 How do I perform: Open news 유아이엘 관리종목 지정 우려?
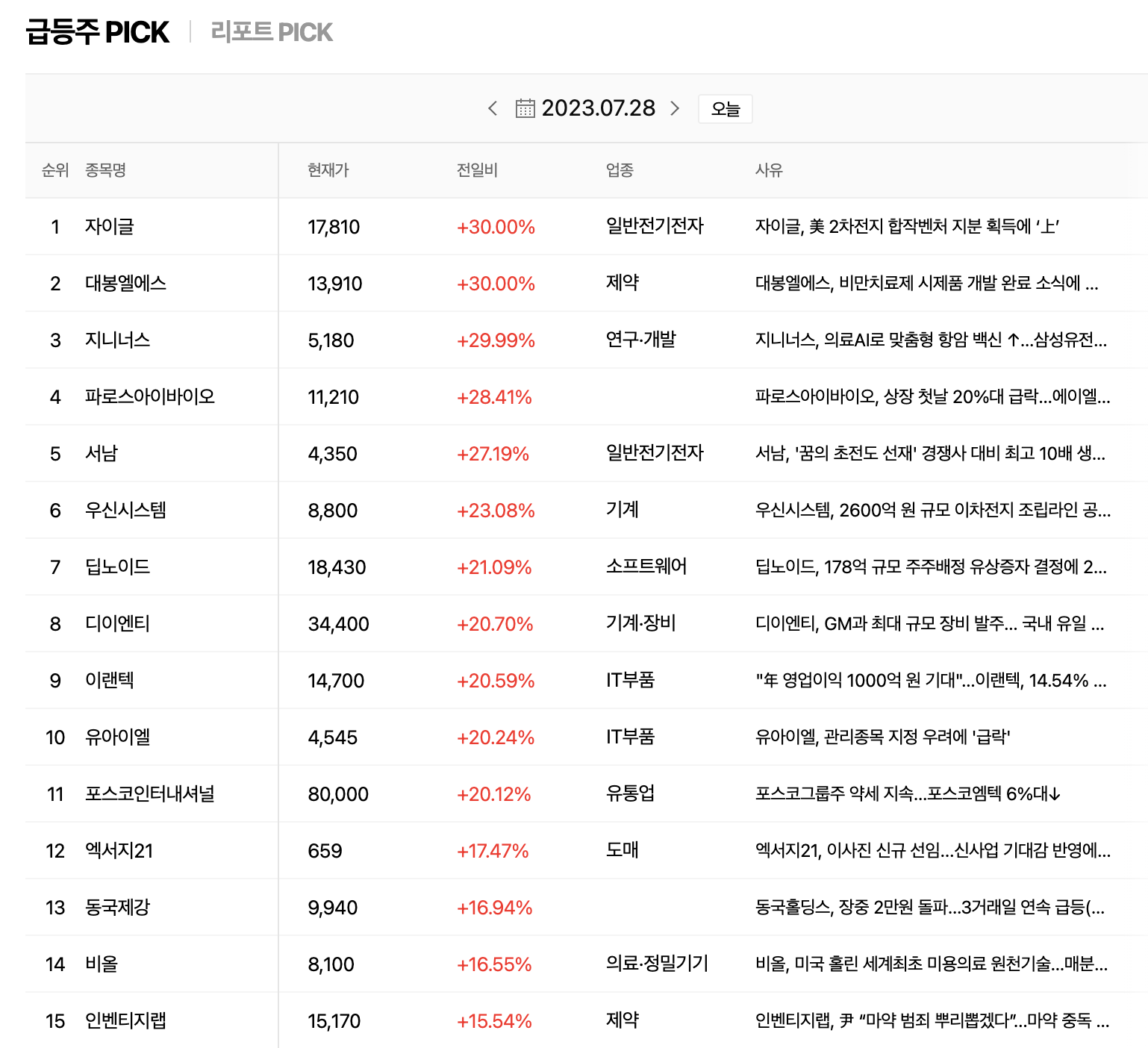pos(883,737)
